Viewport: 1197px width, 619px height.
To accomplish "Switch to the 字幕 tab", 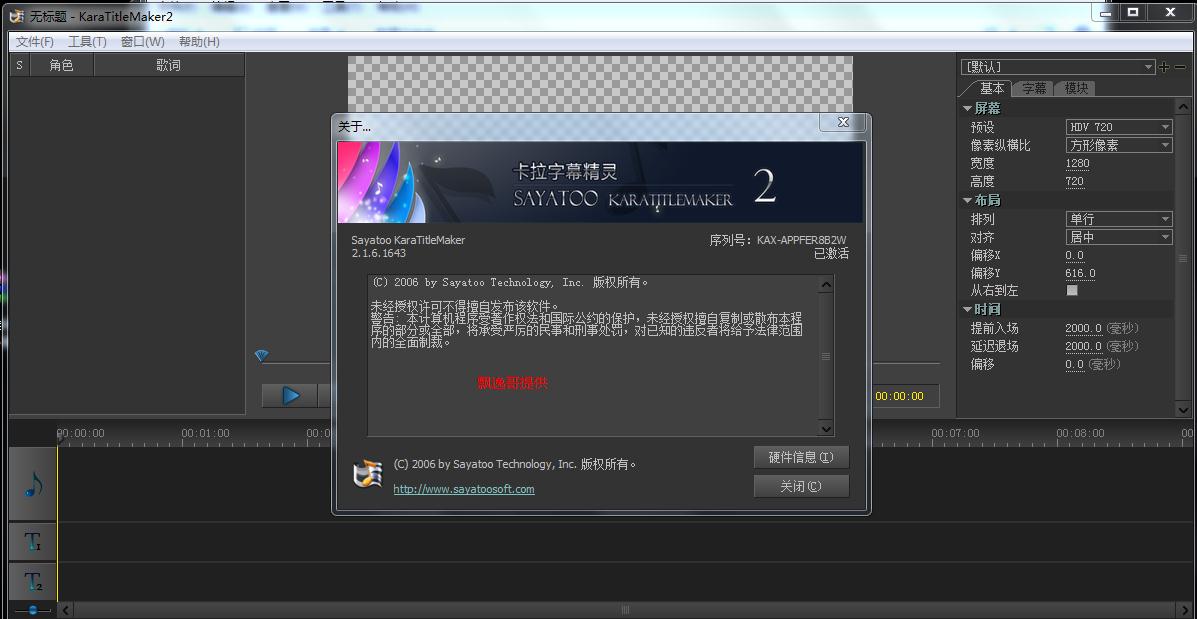I will click(x=1034, y=88).
